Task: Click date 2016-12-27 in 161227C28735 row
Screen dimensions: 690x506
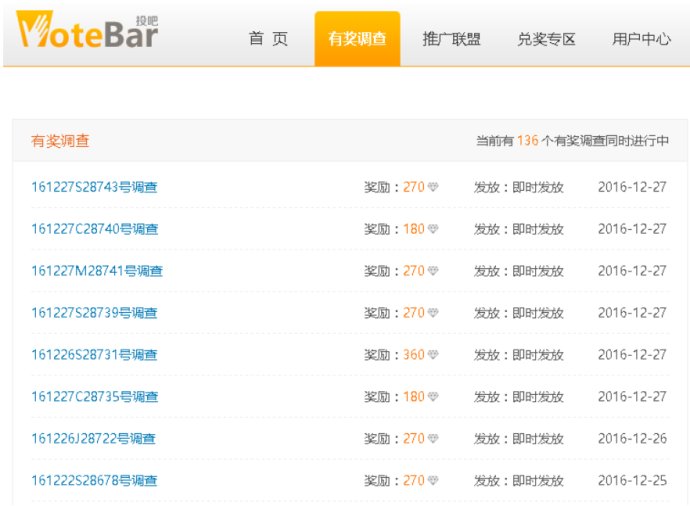Action: [x=632, y=396]
